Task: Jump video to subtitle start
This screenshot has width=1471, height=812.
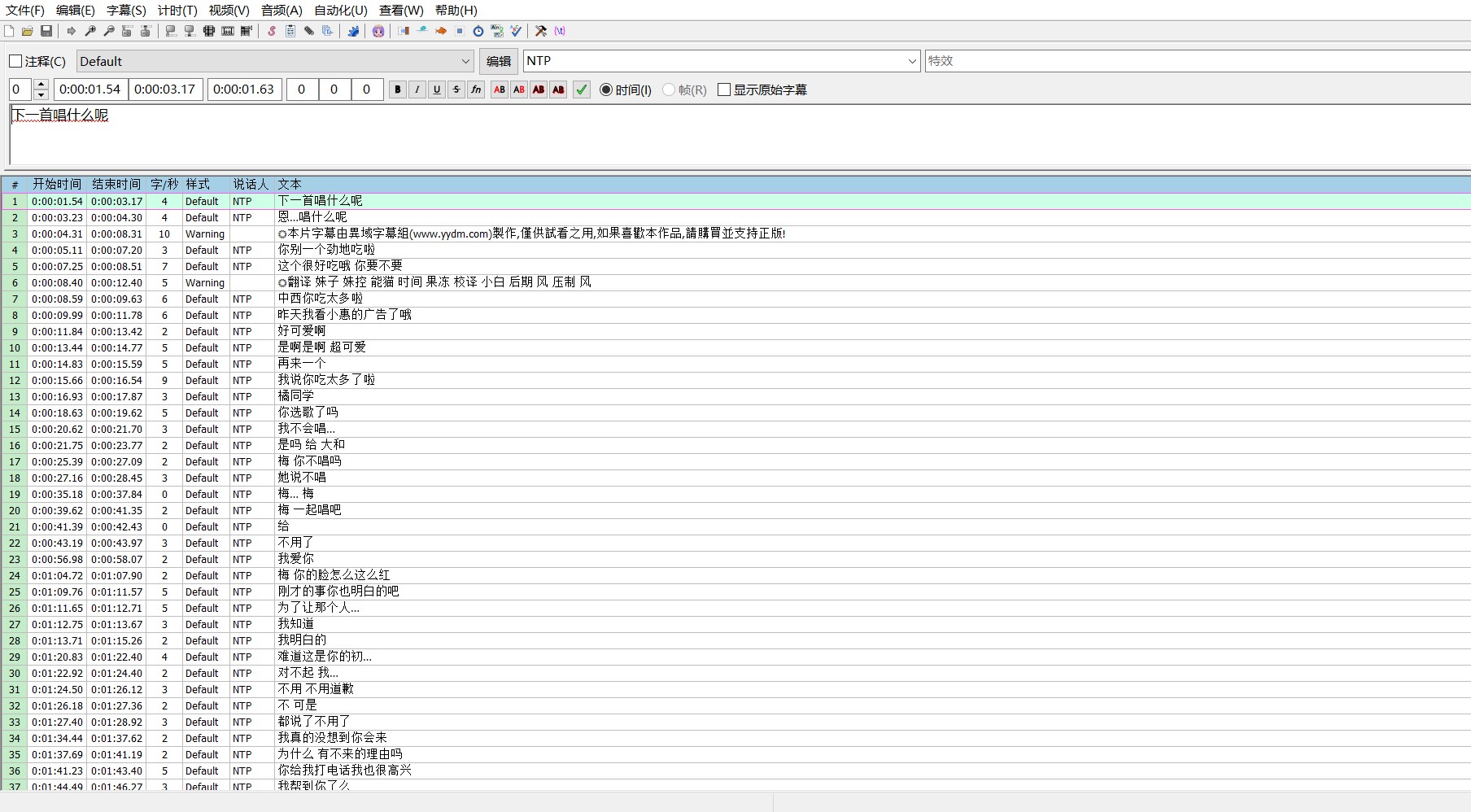Action: [x=127, y=31]
